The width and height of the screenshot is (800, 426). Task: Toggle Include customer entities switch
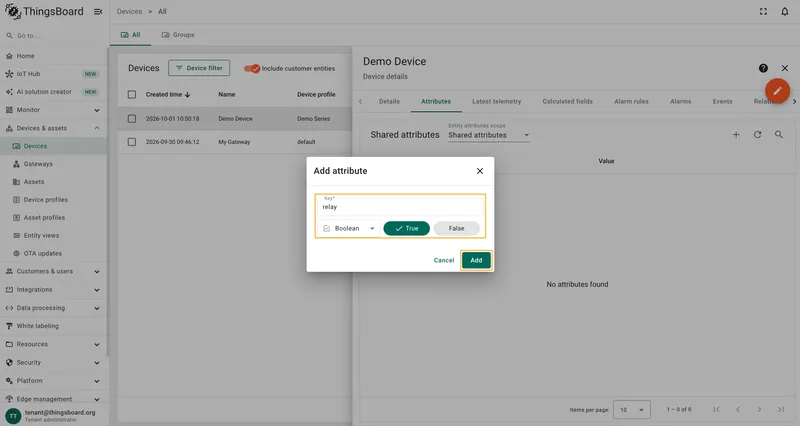pyautogui.click(x=252, y=68)
